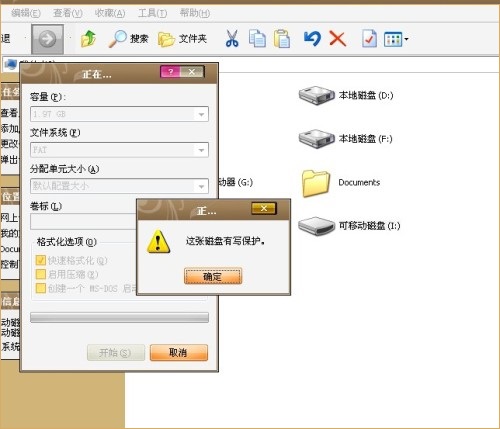
Task: Click the help question mark in the format dialog
Action: pyautogui.click(x=170, y=72)
